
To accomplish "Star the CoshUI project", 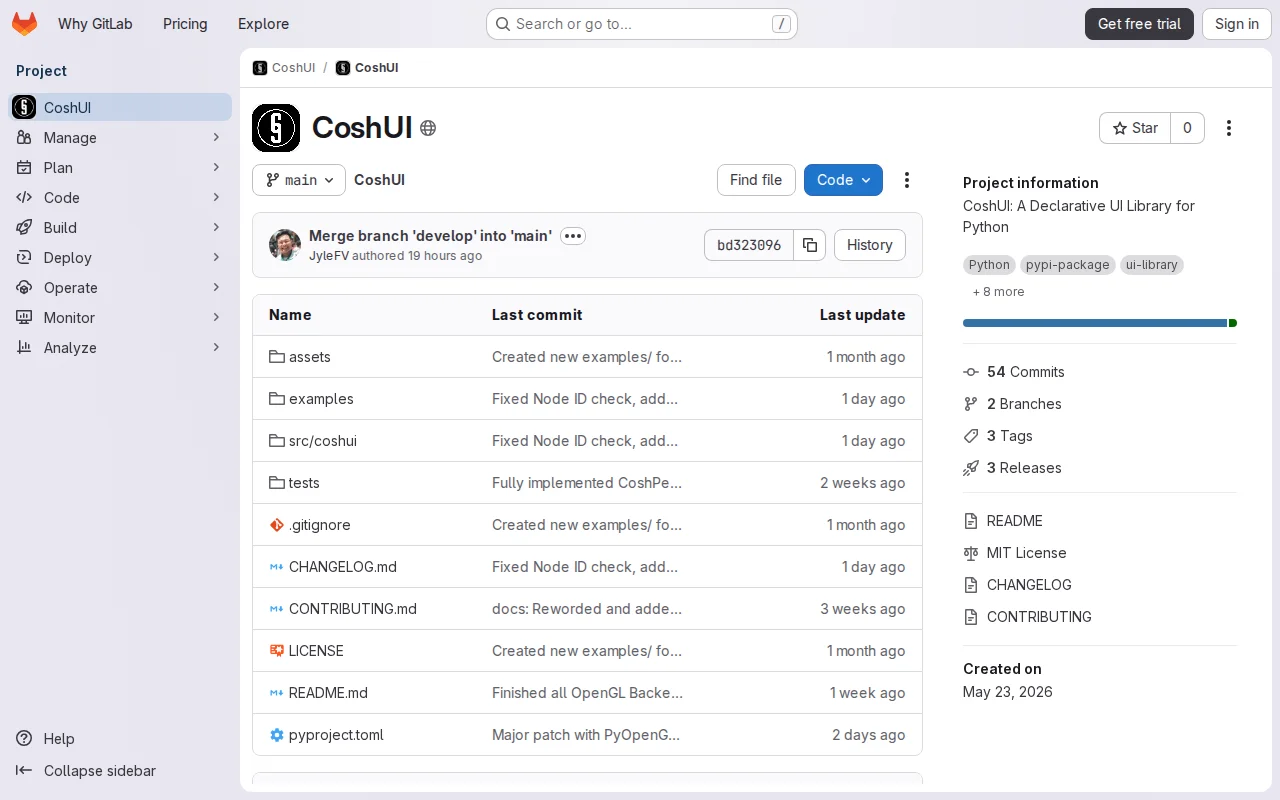I will 1135,128.
